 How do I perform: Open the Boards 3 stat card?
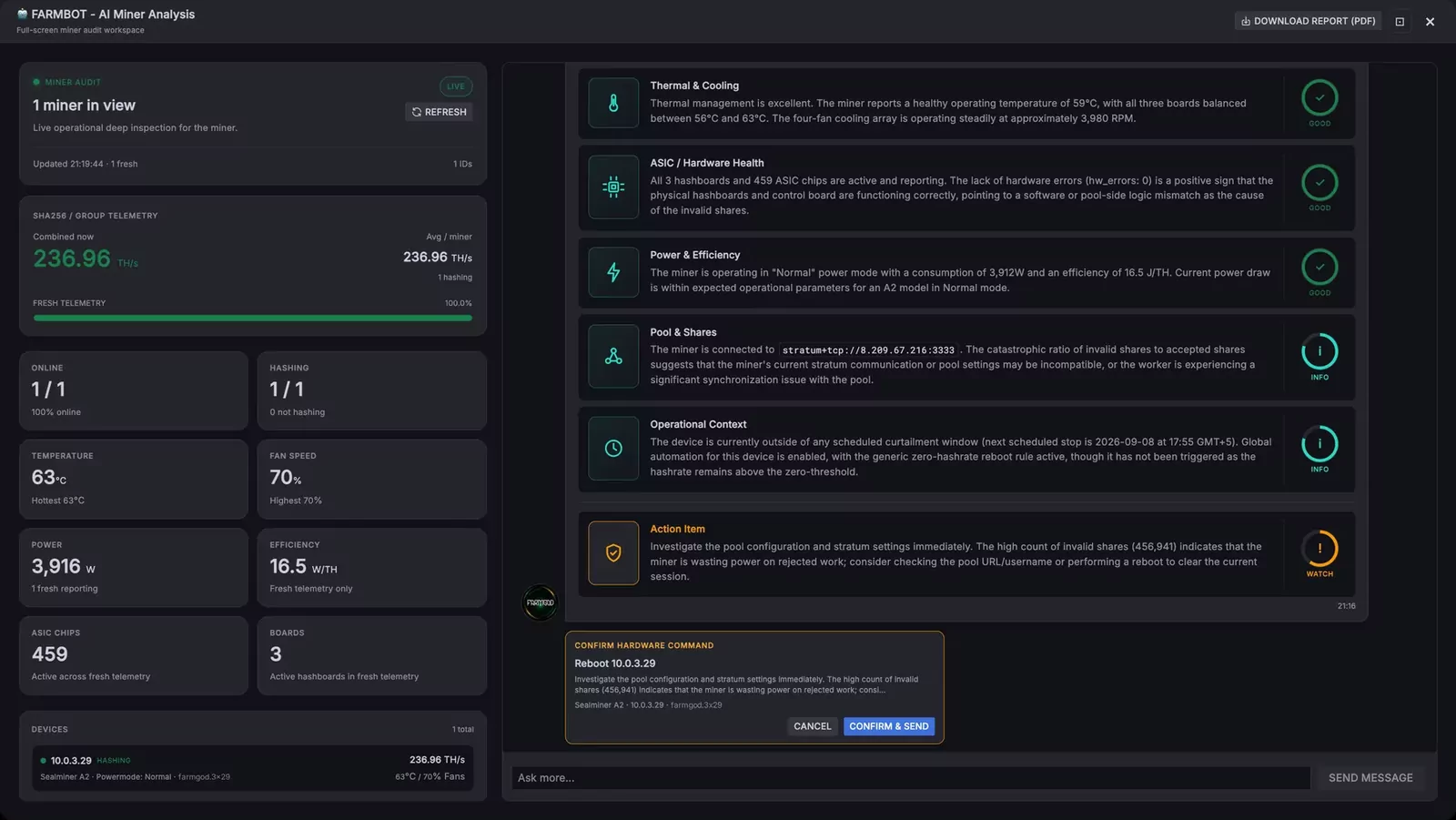click(371, 655)
